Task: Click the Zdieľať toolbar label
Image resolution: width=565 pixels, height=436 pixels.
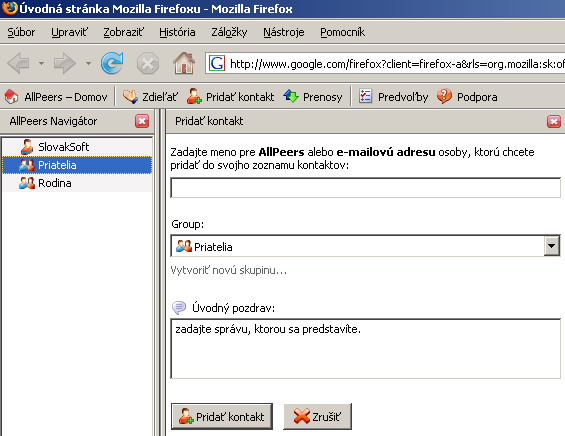Action: (x=160, y=97)
